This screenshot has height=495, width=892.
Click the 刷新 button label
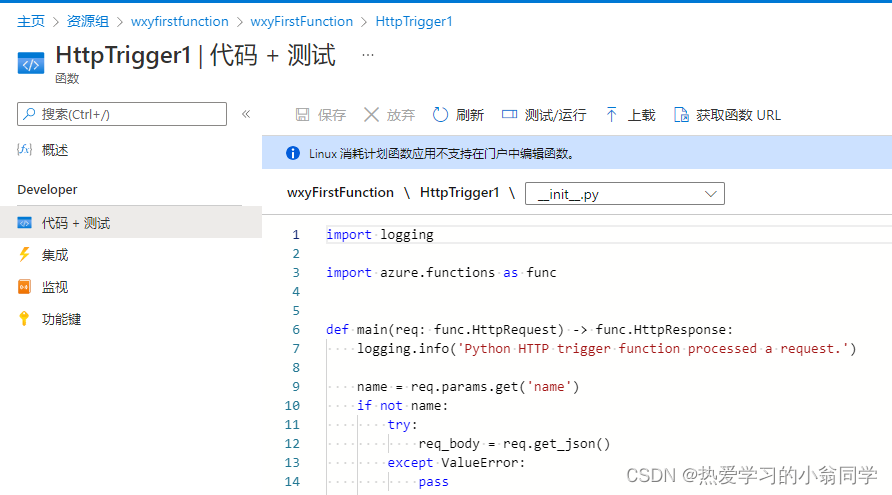click(470, 116)
